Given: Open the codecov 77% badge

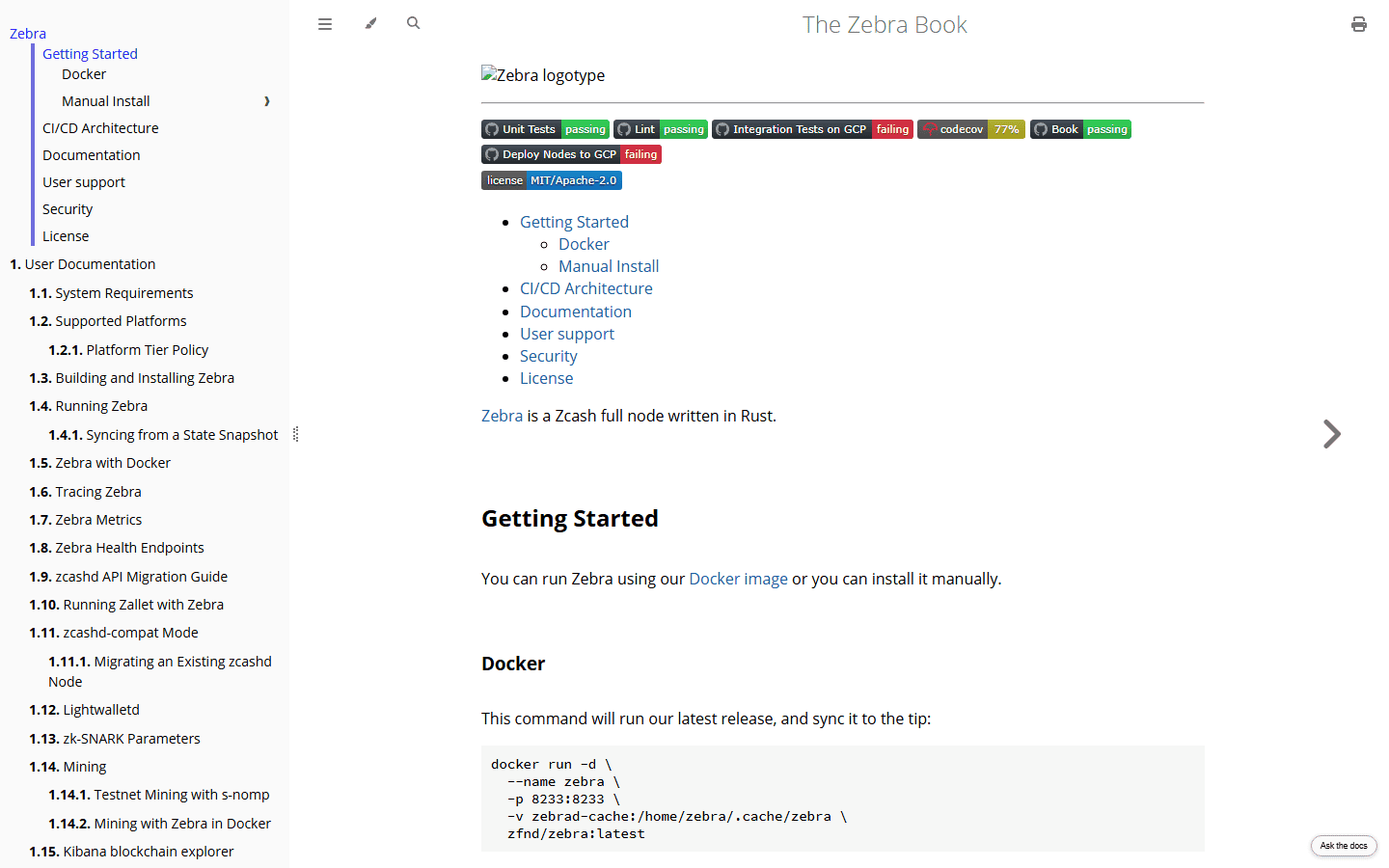Looking at the screenshot, I should 971,129.
